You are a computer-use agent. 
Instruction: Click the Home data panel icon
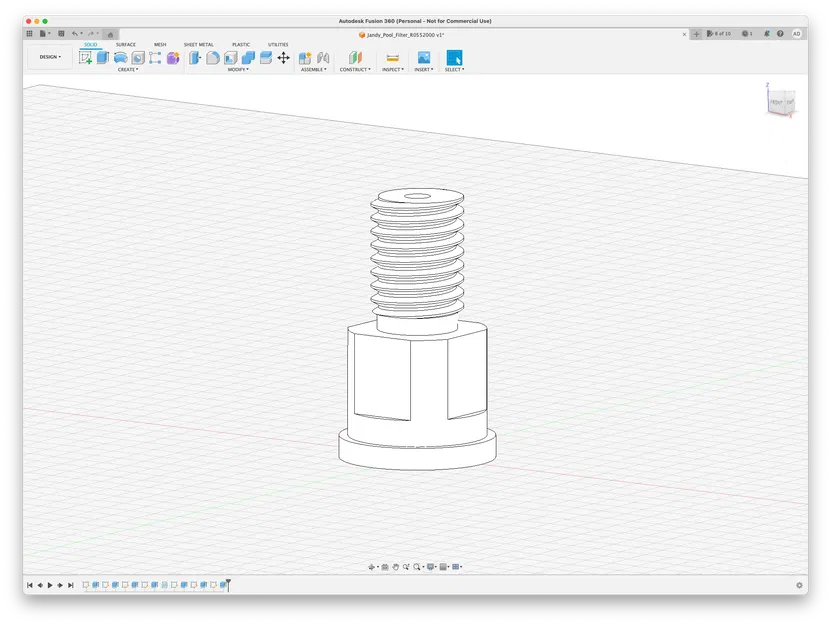tap(110, 34)
